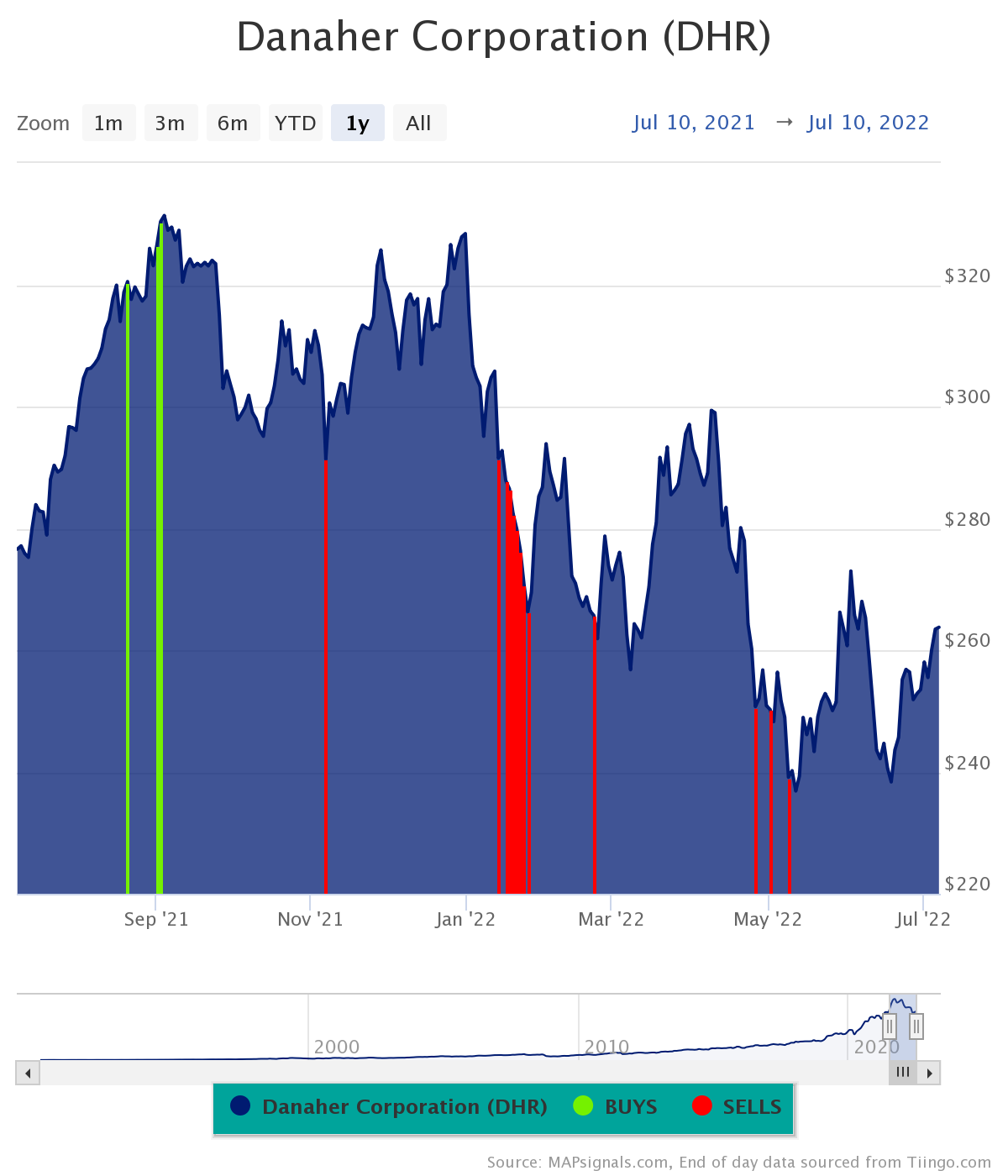Toggle BUYS series in legend
Screen dimensions: 1008x1176
click(x=616, y=1107)
